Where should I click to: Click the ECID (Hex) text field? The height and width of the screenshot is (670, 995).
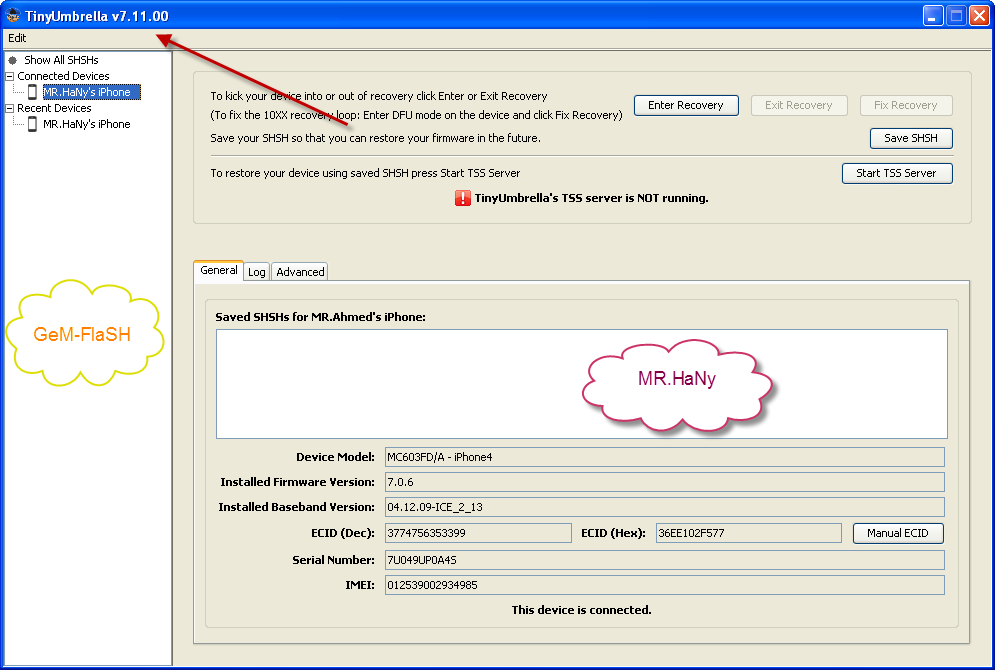click(748, 533)
